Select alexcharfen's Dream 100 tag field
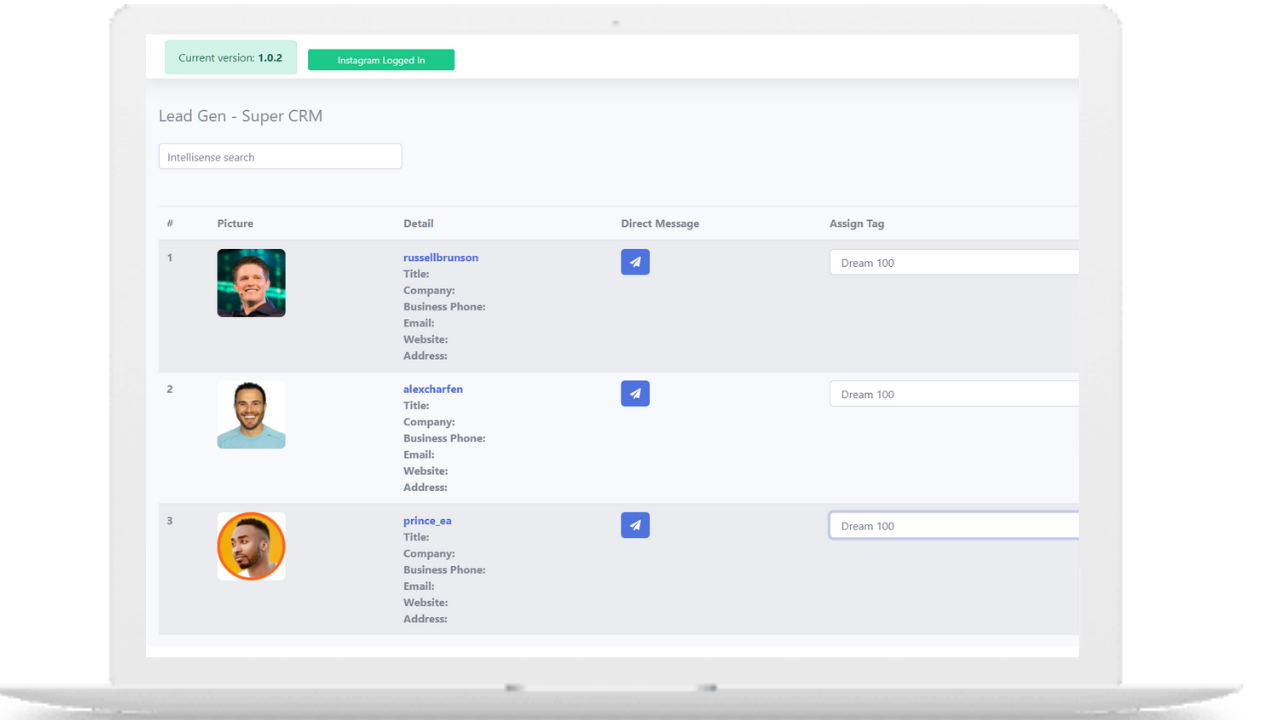 pos(953,394)
